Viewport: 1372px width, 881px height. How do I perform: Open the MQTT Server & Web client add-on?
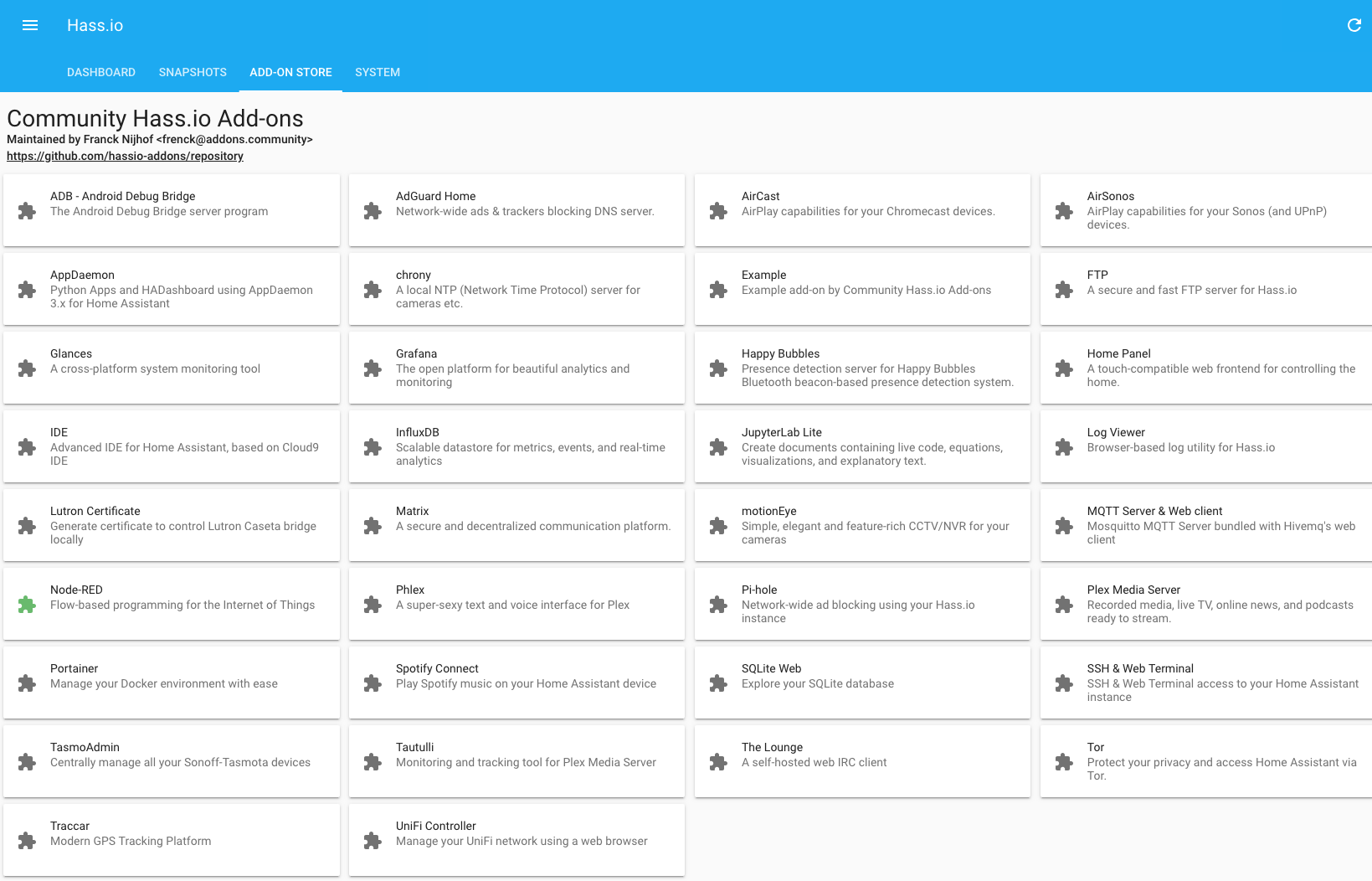1205,525
